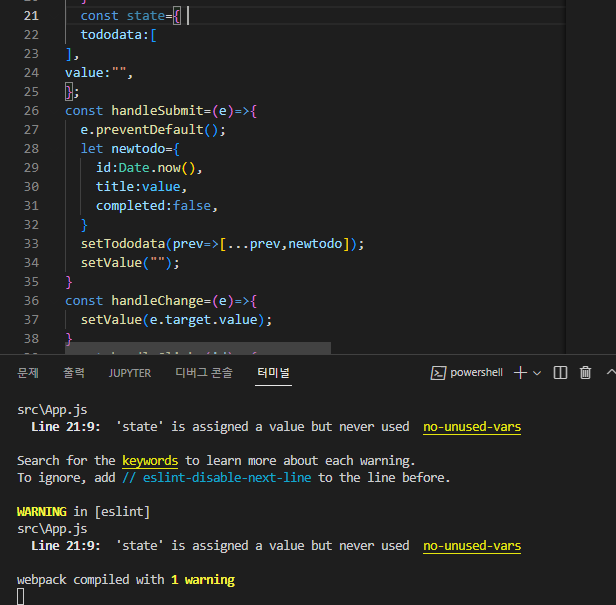Follow the keywords link in terminal
The height and width of the screenshot is (605, 616).
tap(150, 461)
